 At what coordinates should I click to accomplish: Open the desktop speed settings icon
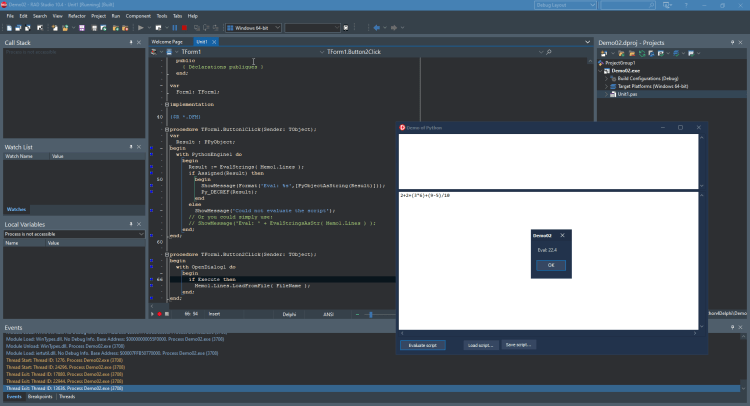tap(667, 5)
